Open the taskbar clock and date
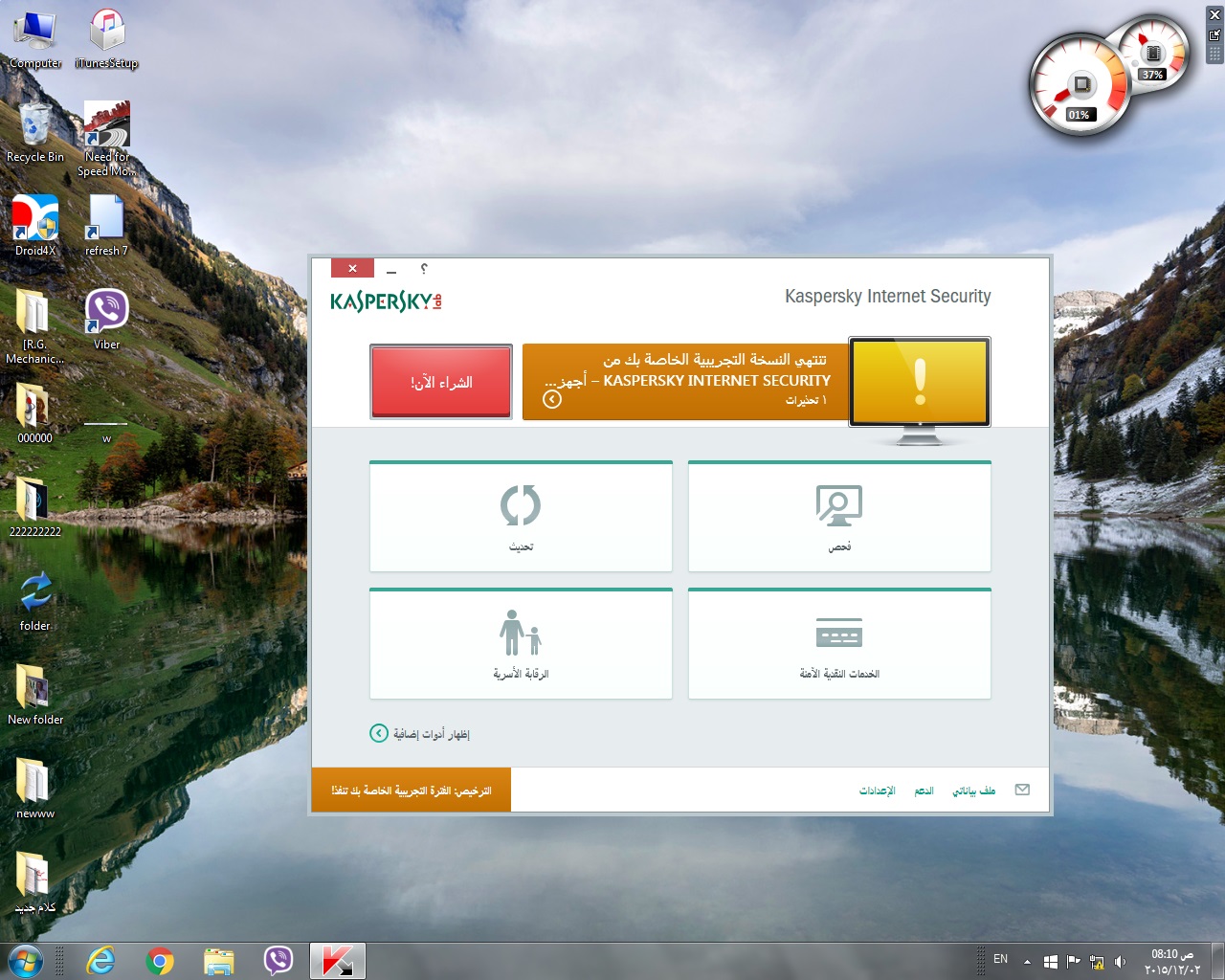 coord(1171,962)
